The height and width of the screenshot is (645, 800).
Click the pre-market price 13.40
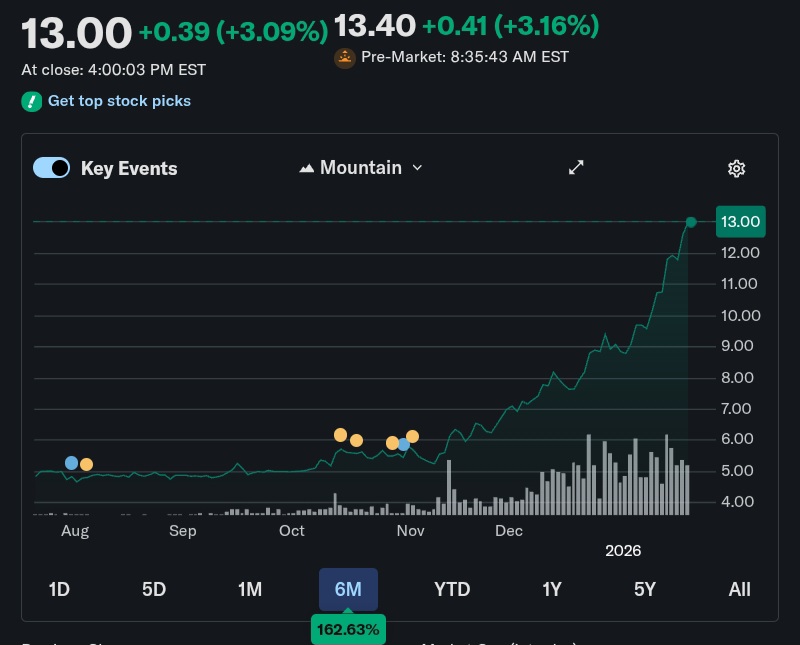point(375,26)
